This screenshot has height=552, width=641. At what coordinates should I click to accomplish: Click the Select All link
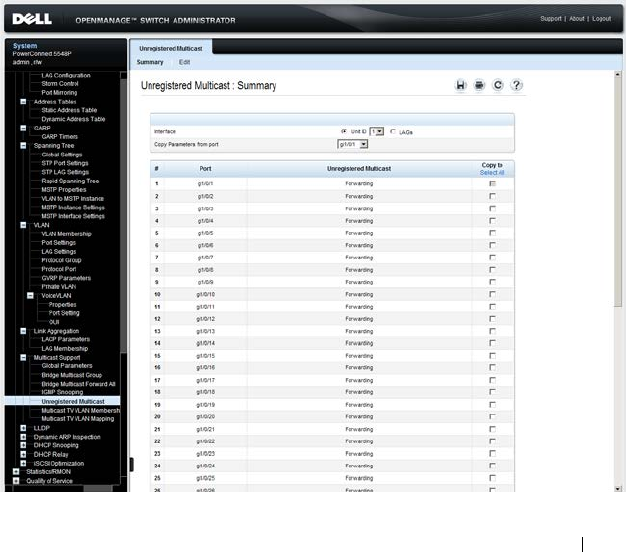click(492, 173)
